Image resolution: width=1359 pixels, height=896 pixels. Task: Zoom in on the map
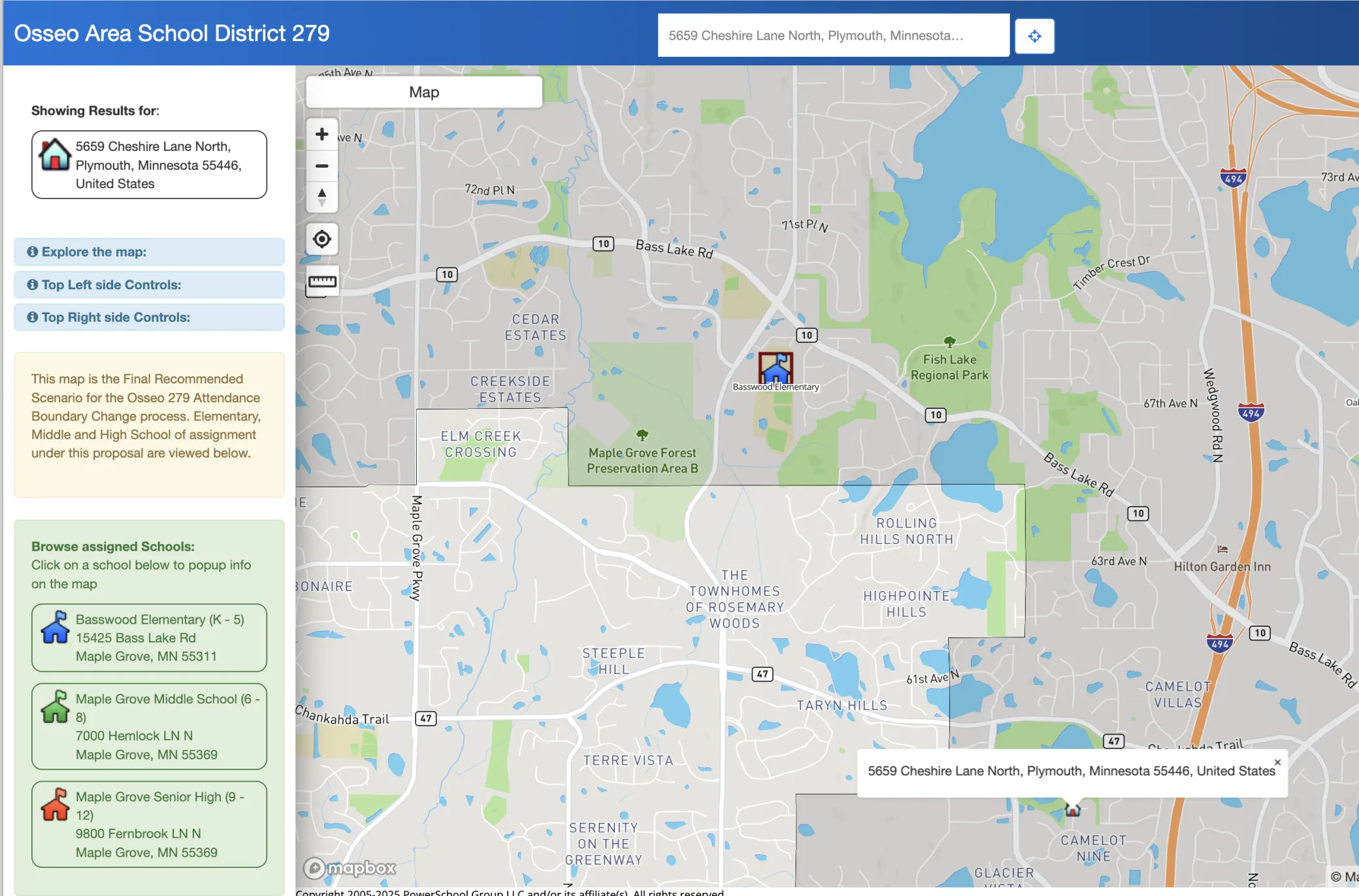coord(321,134)
